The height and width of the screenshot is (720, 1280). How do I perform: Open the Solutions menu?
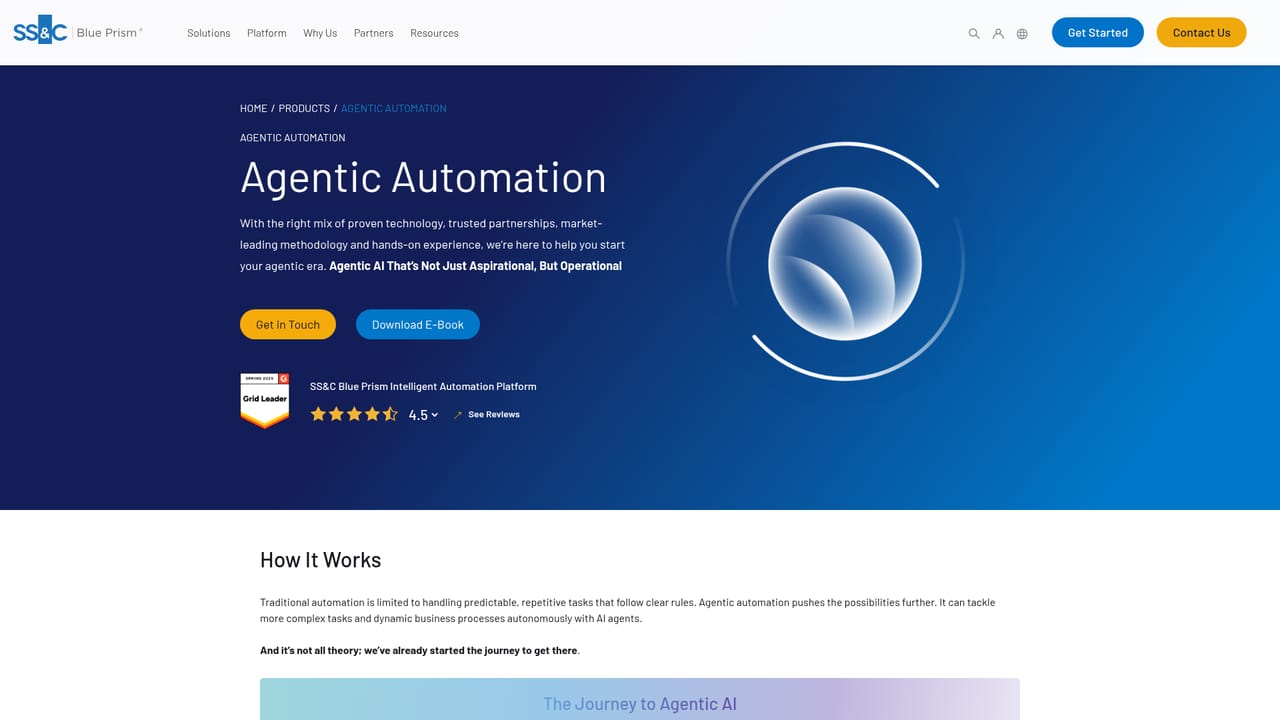209,33
